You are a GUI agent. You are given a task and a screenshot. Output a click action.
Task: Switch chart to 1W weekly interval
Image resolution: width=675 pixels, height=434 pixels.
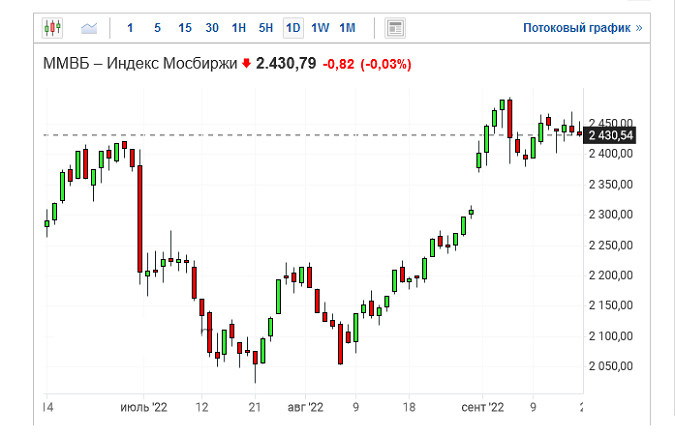320,27
